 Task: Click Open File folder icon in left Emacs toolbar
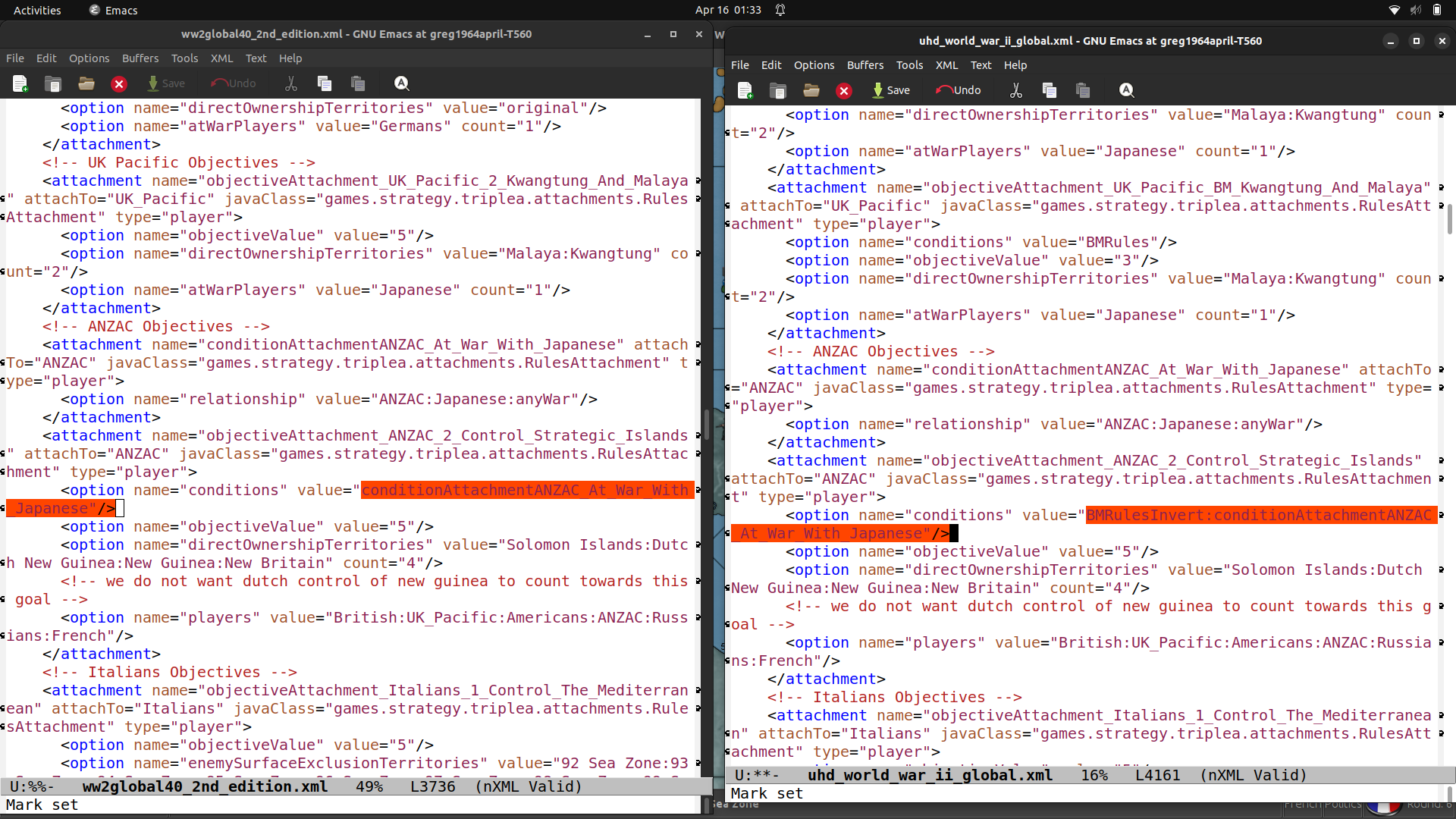[x=86, y=83]
